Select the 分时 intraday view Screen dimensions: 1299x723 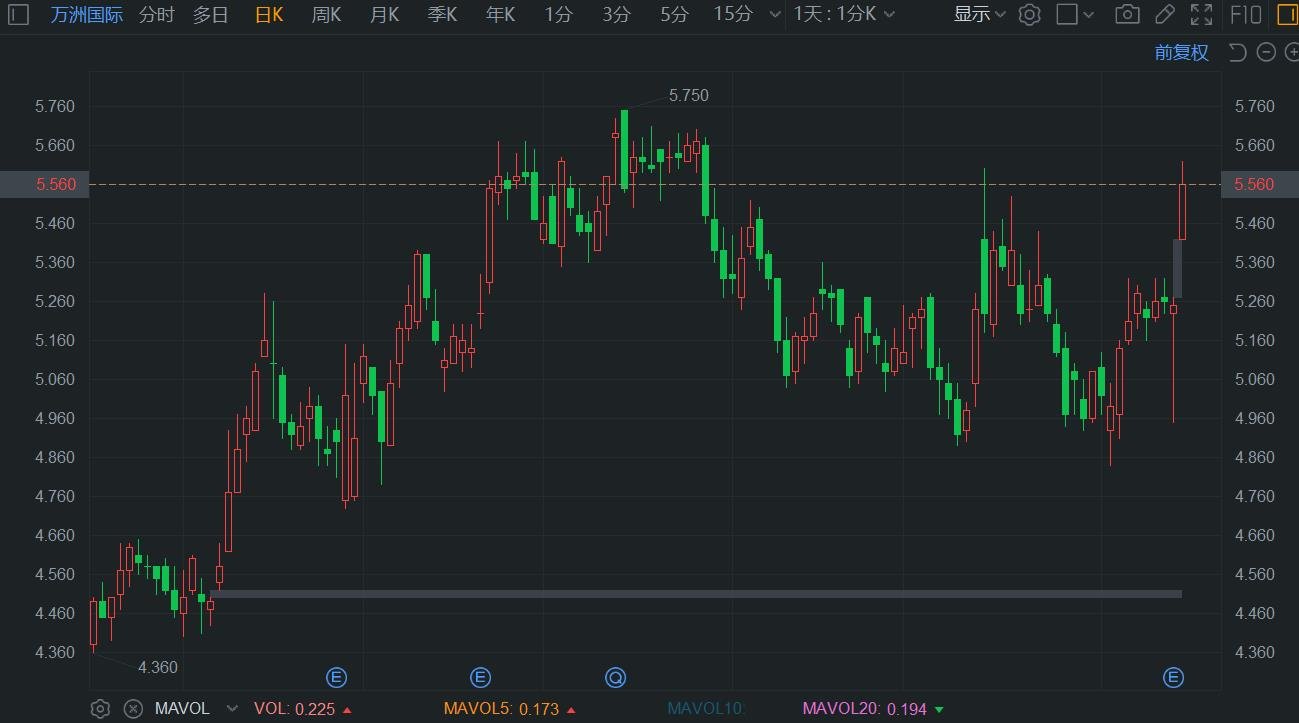(156, 14)
